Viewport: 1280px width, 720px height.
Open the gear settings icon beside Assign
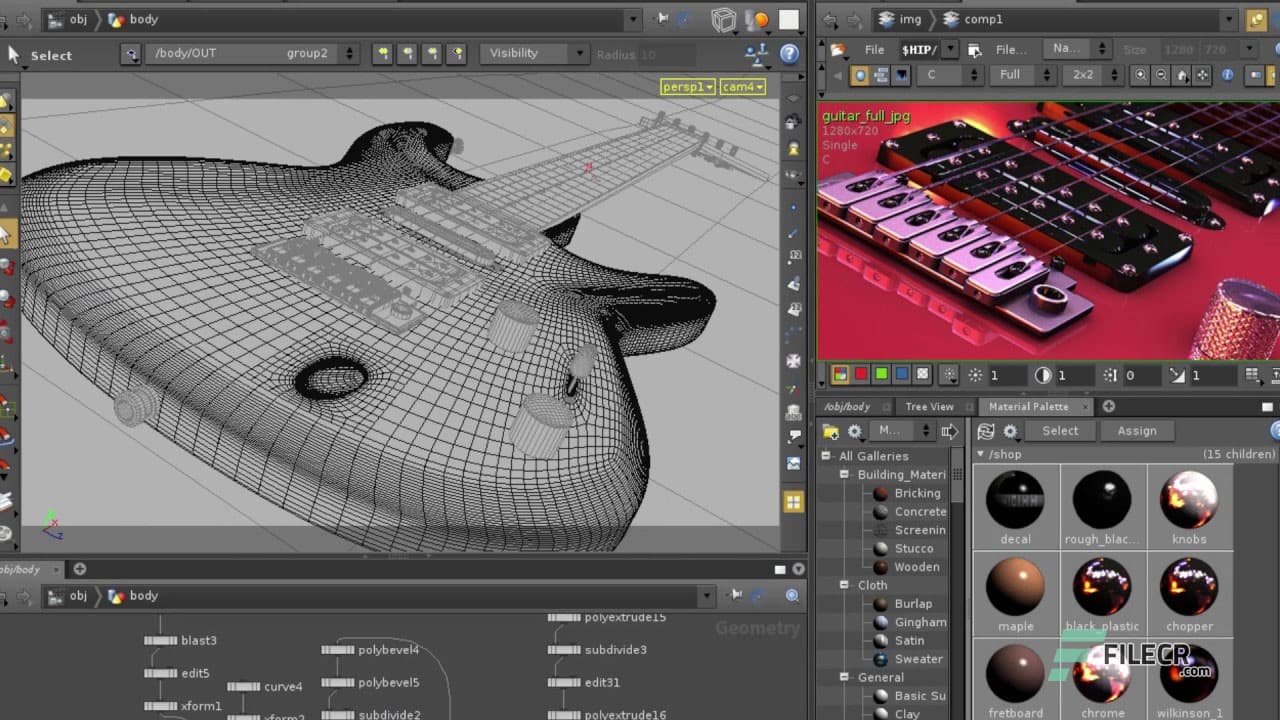pyautogui.click(x=1011, y=430)
